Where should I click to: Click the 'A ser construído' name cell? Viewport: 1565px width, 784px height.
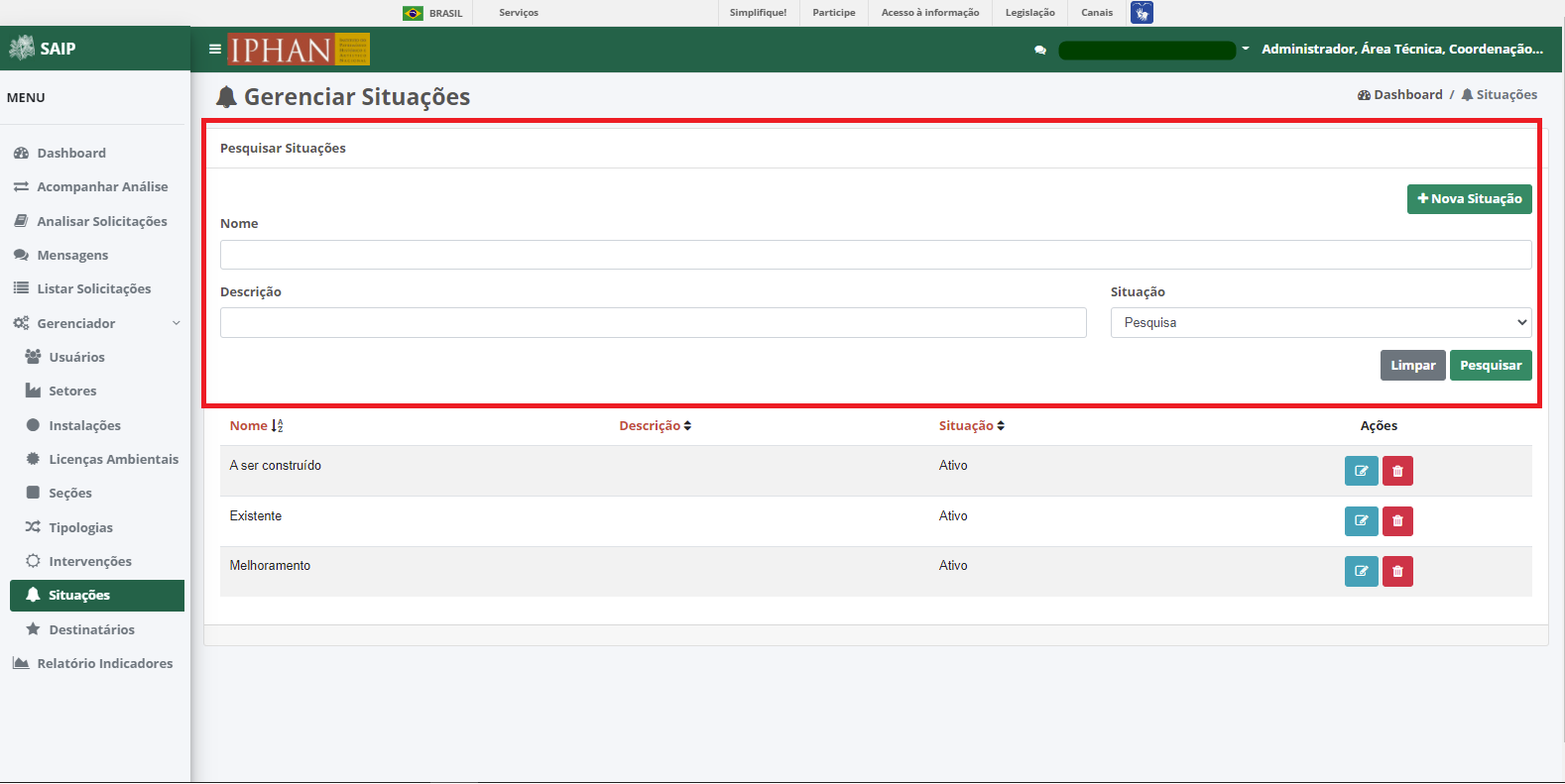276,466
